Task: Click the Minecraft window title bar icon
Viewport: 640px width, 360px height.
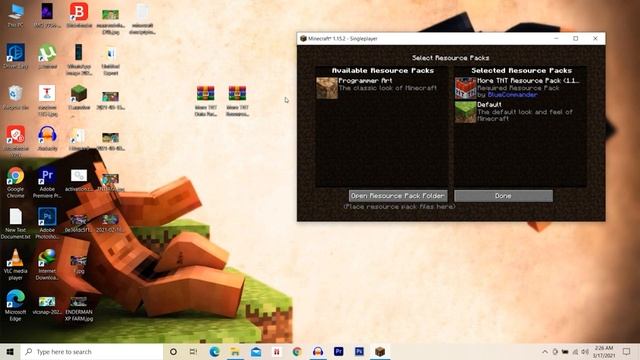Action: pos(303,38)
